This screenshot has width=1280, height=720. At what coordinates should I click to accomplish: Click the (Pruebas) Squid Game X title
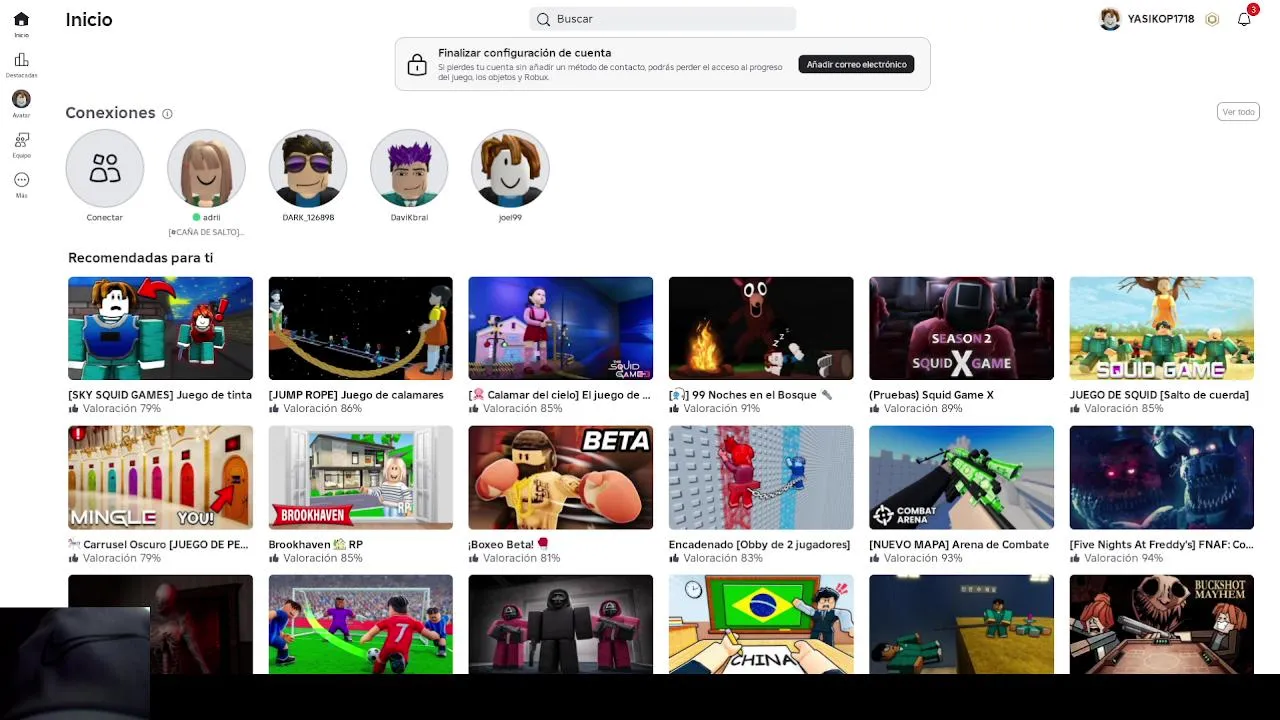pyautogui.click(x=931, y=395)
